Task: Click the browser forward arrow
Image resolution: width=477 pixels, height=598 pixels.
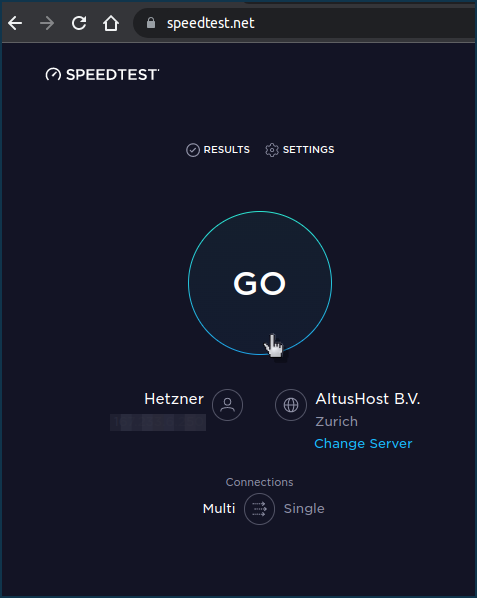Action: tap(47, 23)
